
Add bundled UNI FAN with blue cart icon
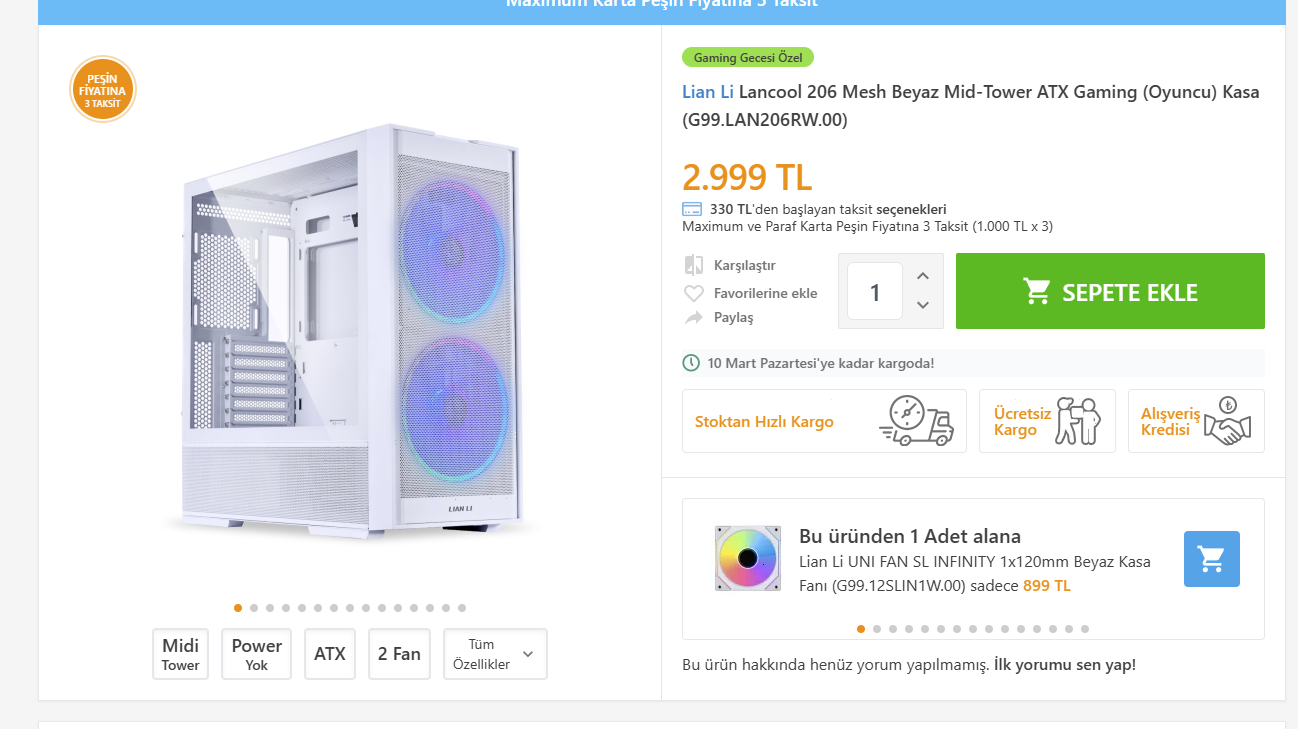[1211, 559]
